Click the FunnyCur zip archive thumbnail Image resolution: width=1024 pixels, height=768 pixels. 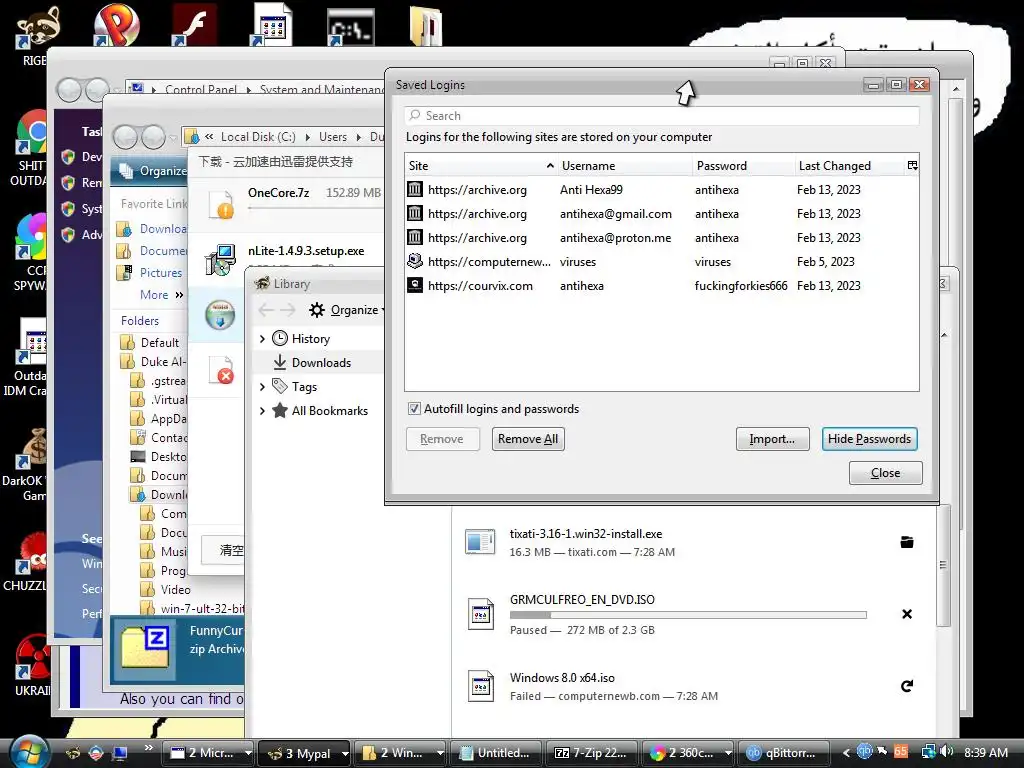[146, 647]
